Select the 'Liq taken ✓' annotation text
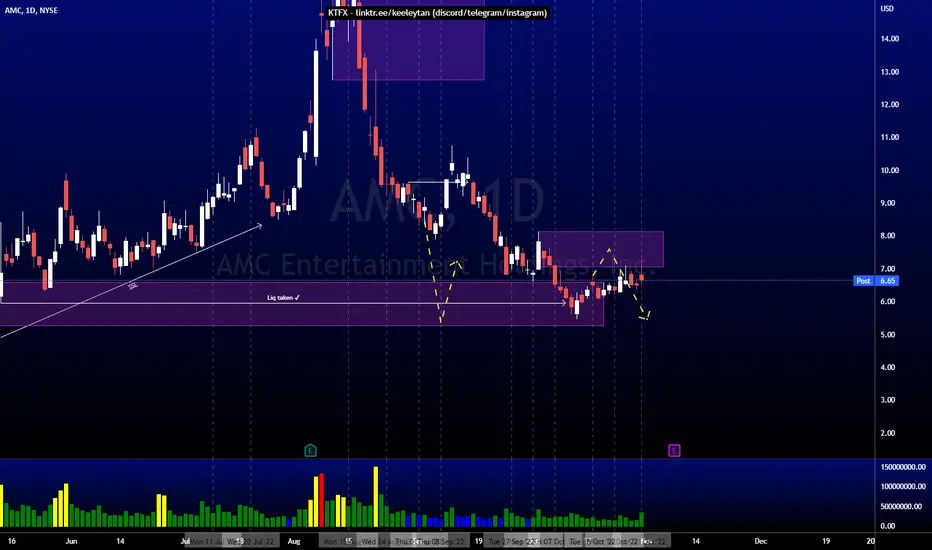This screenshot has height=550, width=932. point(284,297)
